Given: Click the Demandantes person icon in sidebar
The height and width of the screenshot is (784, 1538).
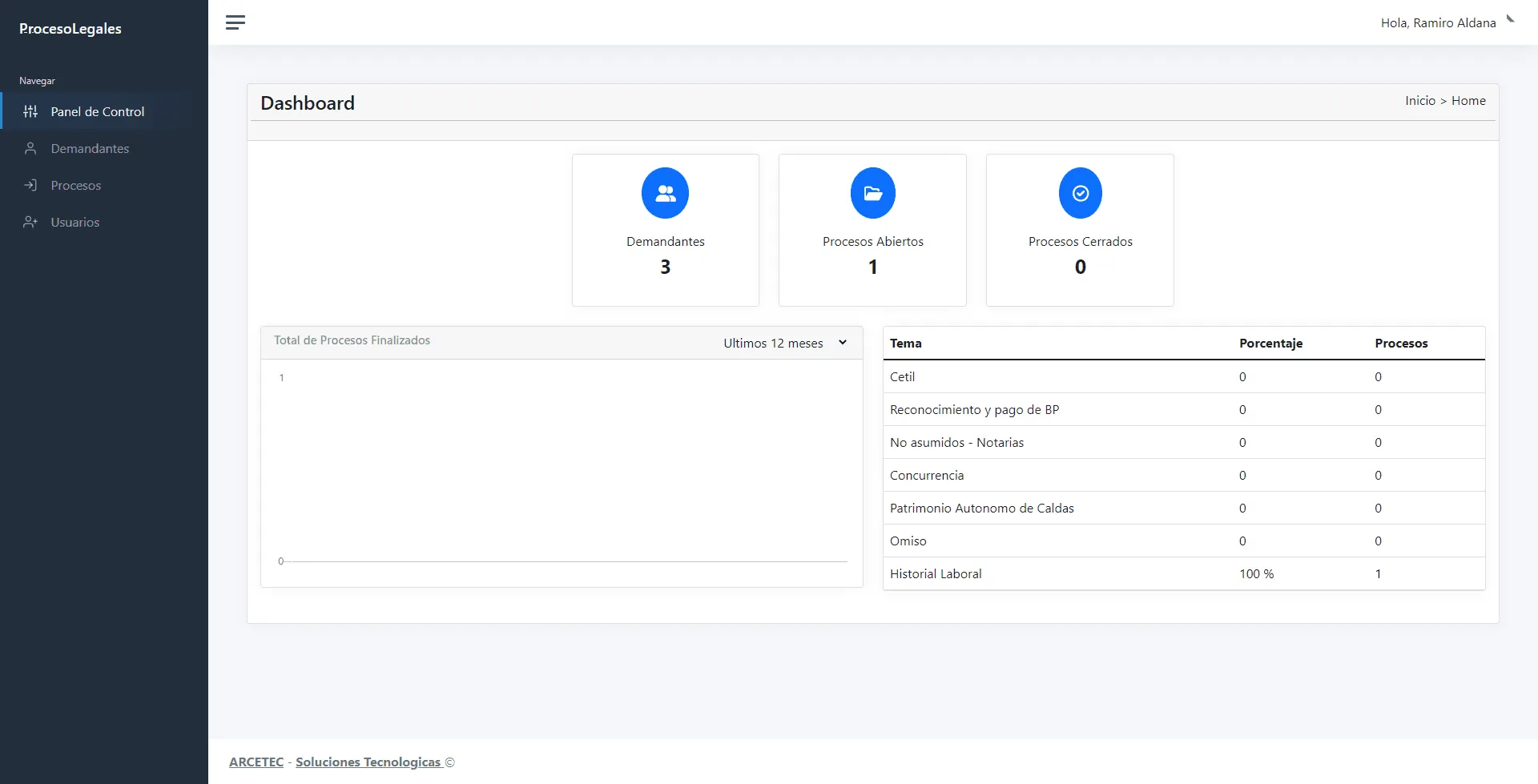Looking at the screenshot, I should click(x=30, y=149).
